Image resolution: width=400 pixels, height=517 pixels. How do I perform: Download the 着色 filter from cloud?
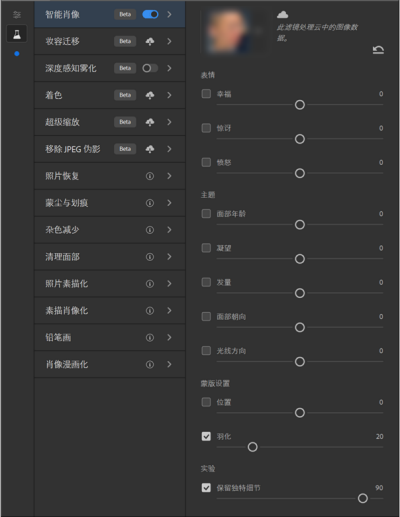[x=150, y=95]
